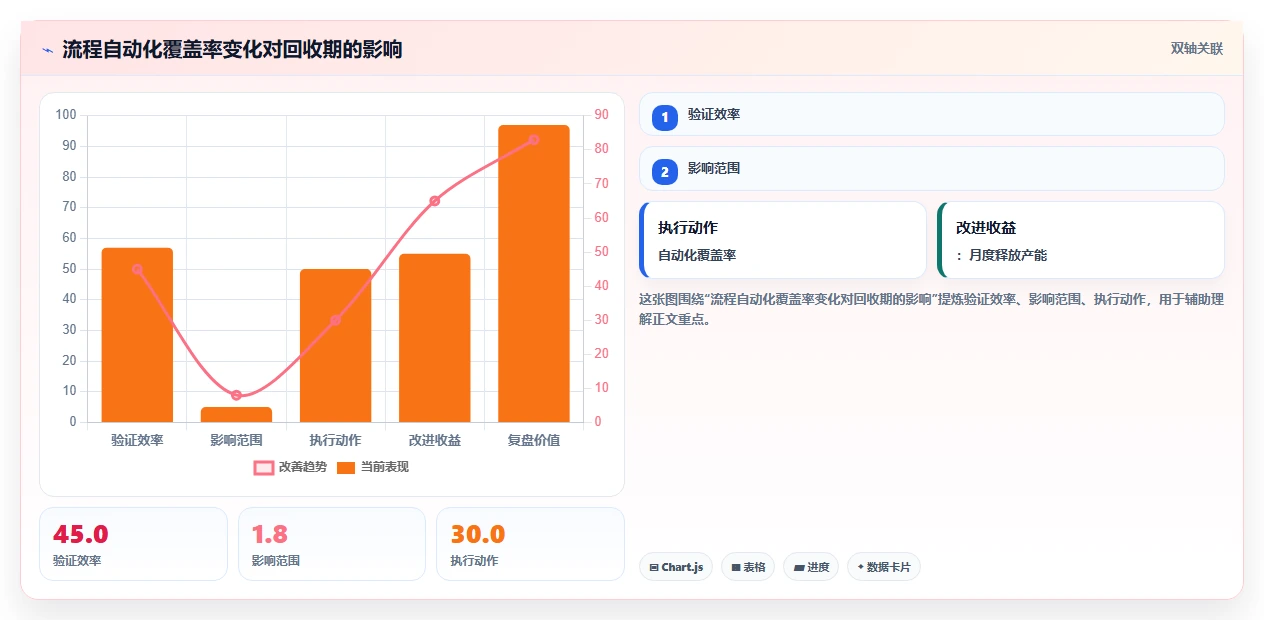Click the 改进收益 bar in the chart
The width and height of the screenshot is (1264, 620).
(x=434, y=338)
